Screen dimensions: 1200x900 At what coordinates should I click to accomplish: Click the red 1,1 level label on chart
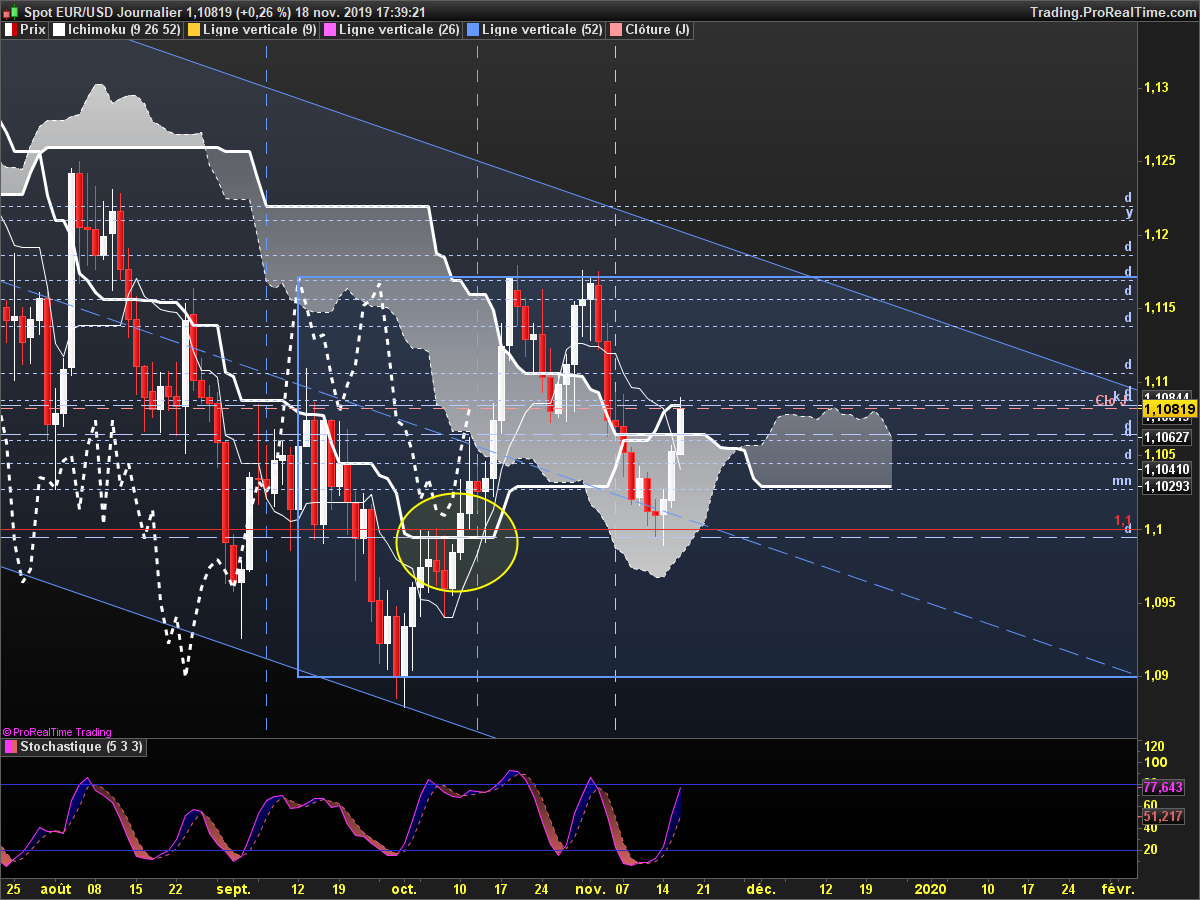pyautogui.click(x=1123, y=521)
